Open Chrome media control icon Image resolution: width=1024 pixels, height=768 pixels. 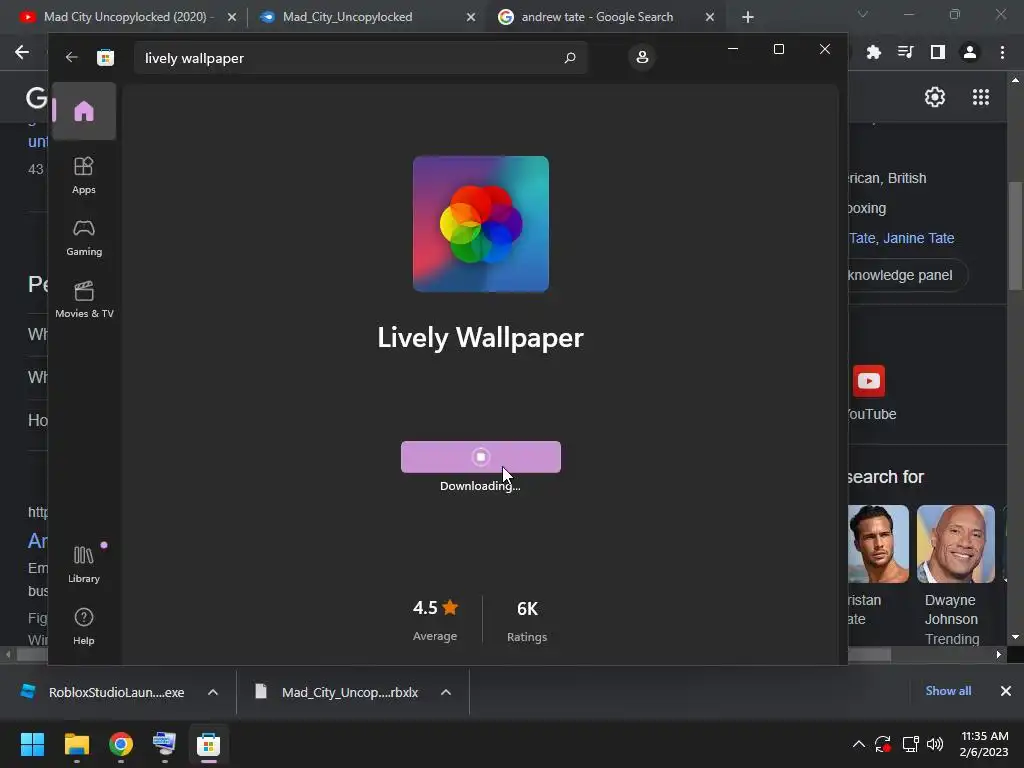(x=905, y=52)
